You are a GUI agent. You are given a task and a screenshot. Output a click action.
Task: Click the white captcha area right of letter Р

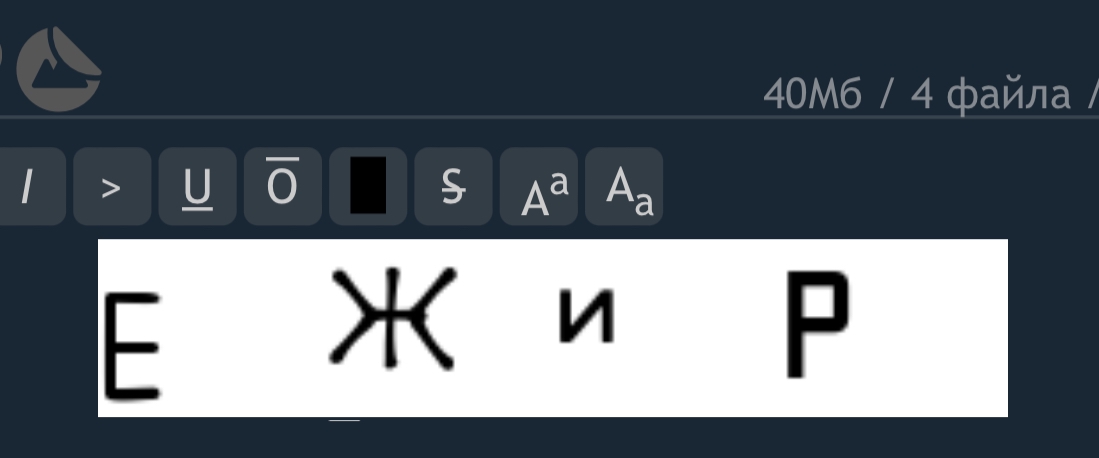[x=929, y=328]
